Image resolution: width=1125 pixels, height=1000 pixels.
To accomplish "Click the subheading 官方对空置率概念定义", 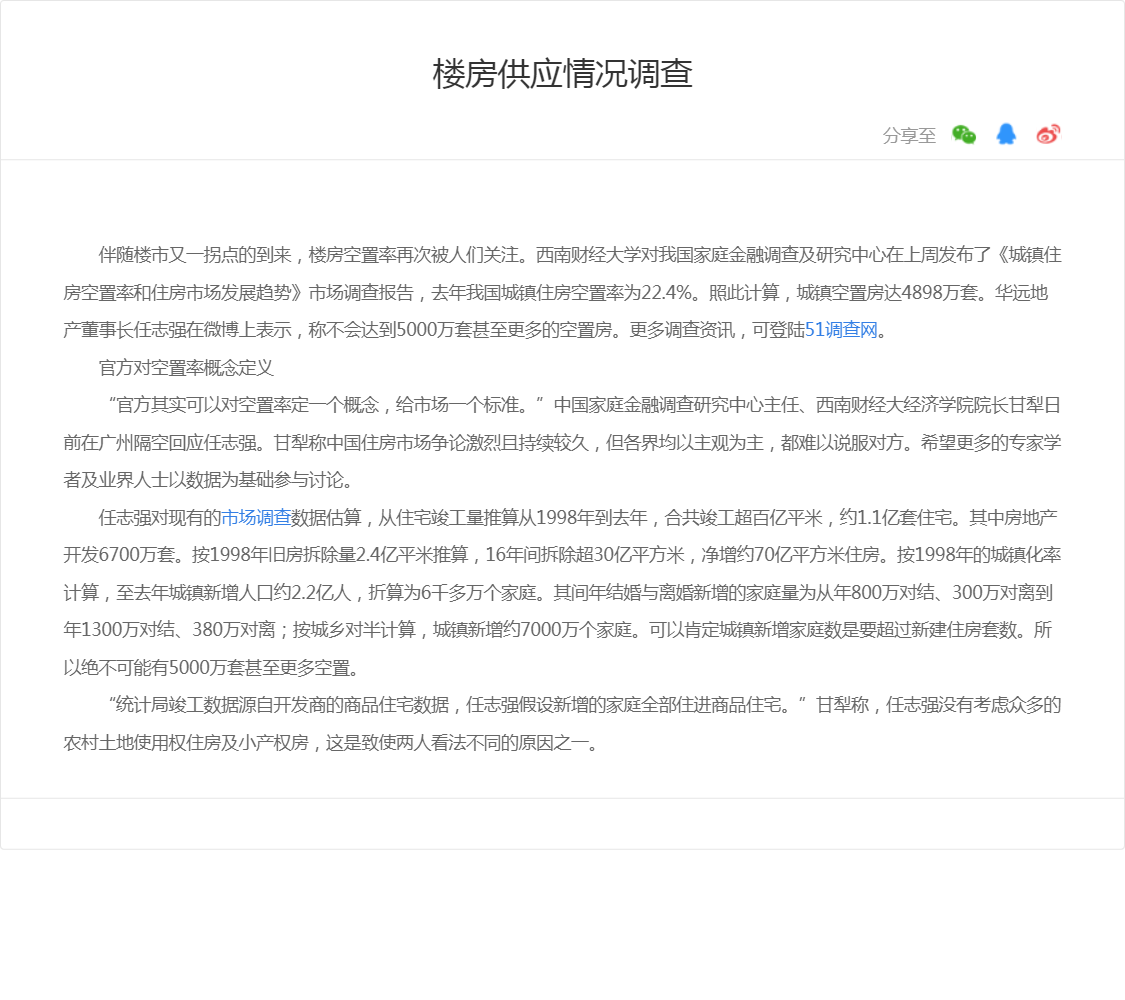I will pos(186,368).
